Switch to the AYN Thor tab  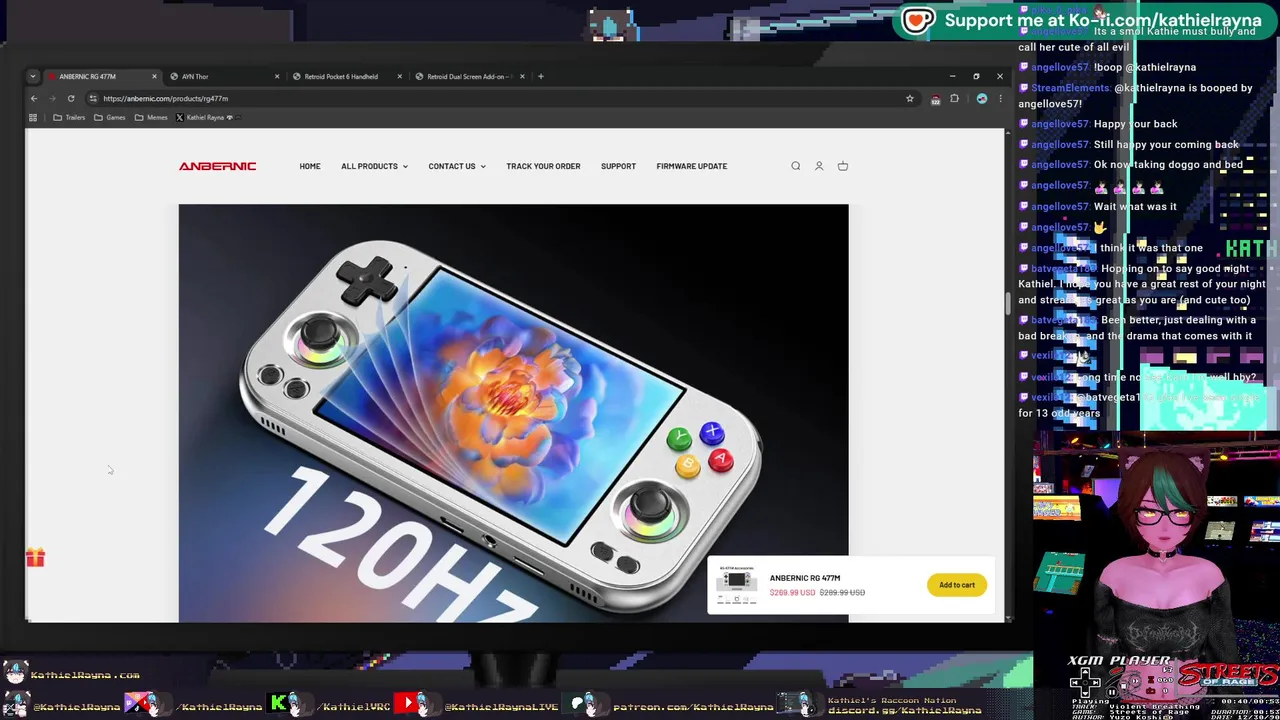click(x=224, y=76)
